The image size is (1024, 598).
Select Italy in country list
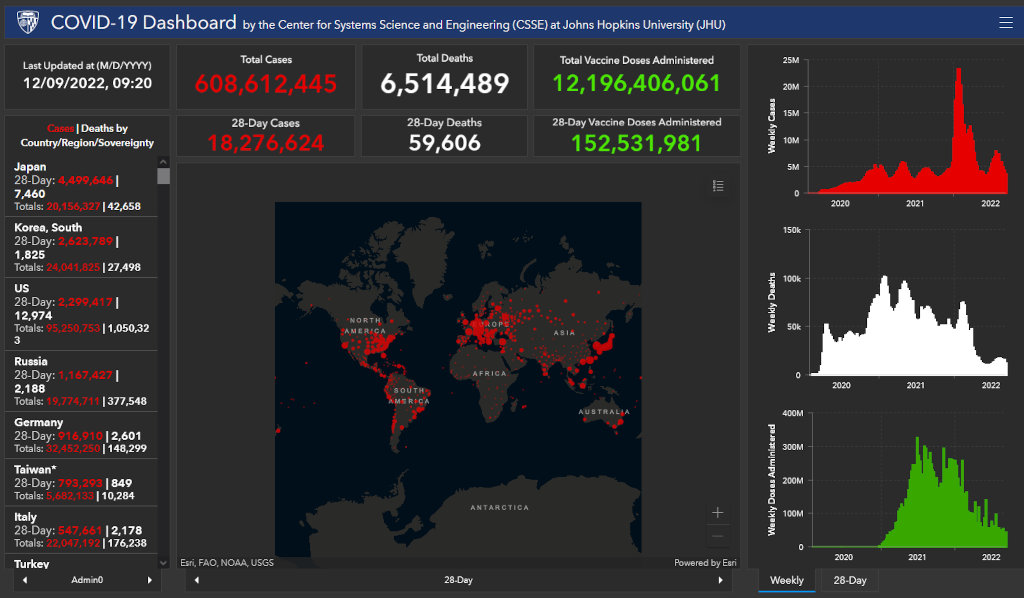(81, 530)
